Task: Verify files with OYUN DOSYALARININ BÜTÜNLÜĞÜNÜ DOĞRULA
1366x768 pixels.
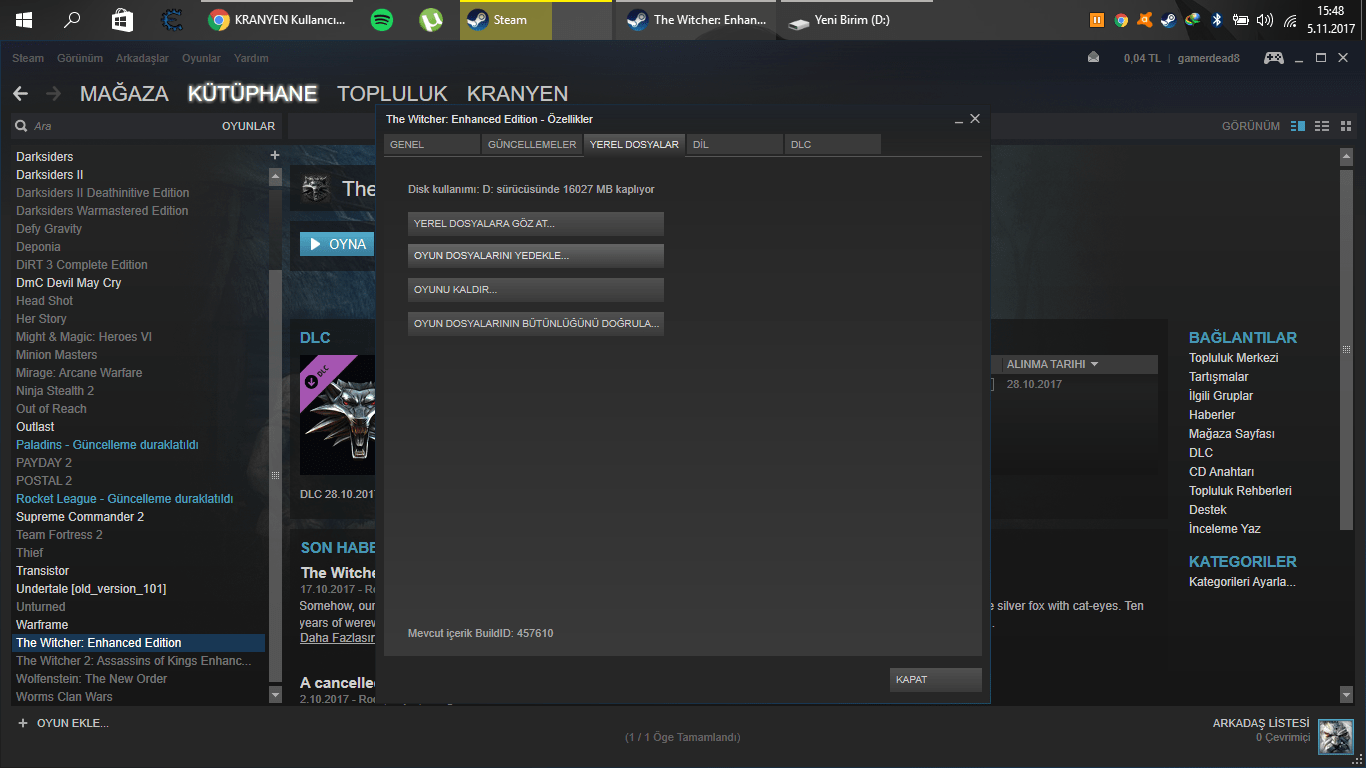Action: (x=536, y=324)
